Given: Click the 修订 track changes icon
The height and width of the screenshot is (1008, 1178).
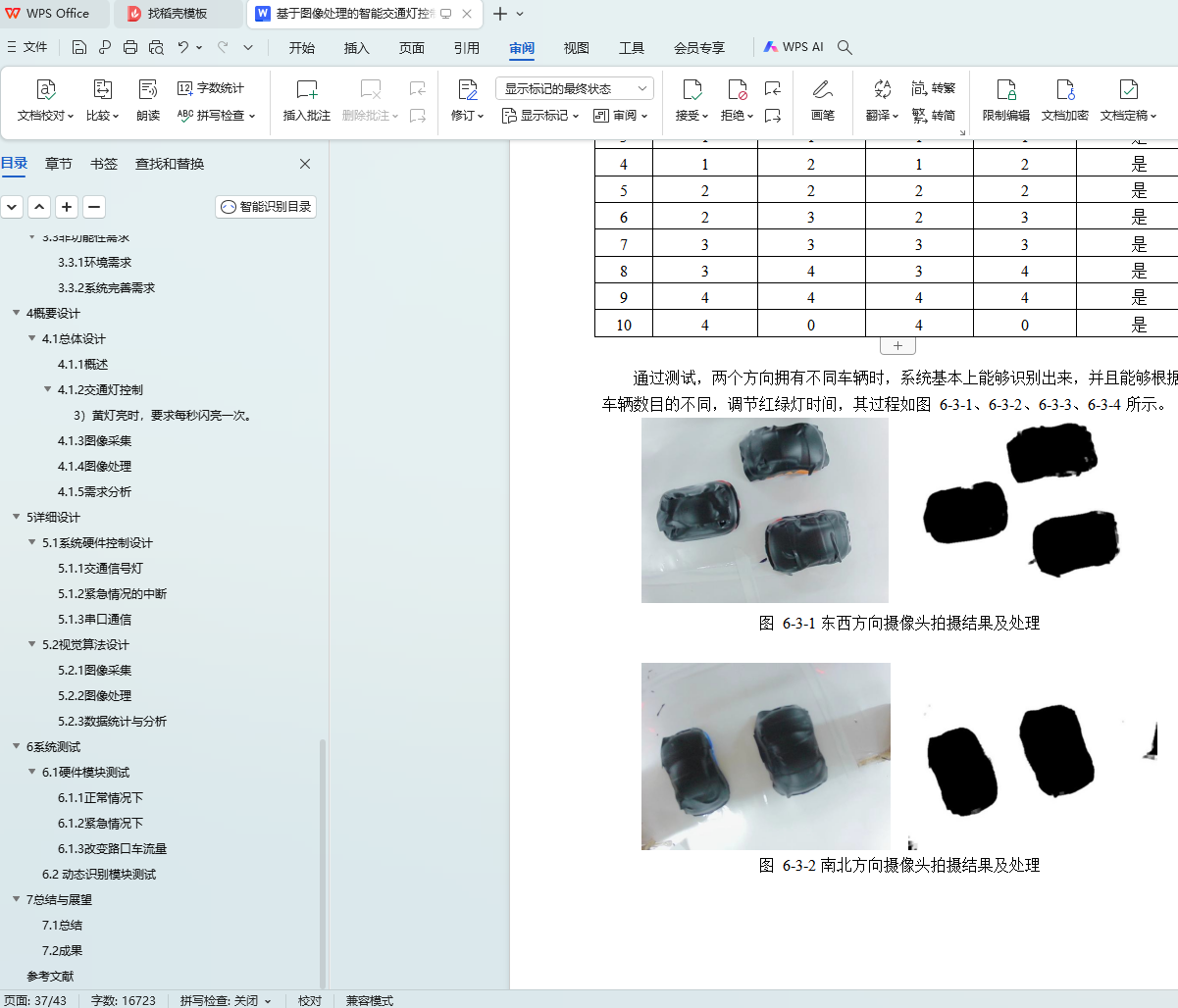Looking at the screenshot, I should tap(467, 89).
